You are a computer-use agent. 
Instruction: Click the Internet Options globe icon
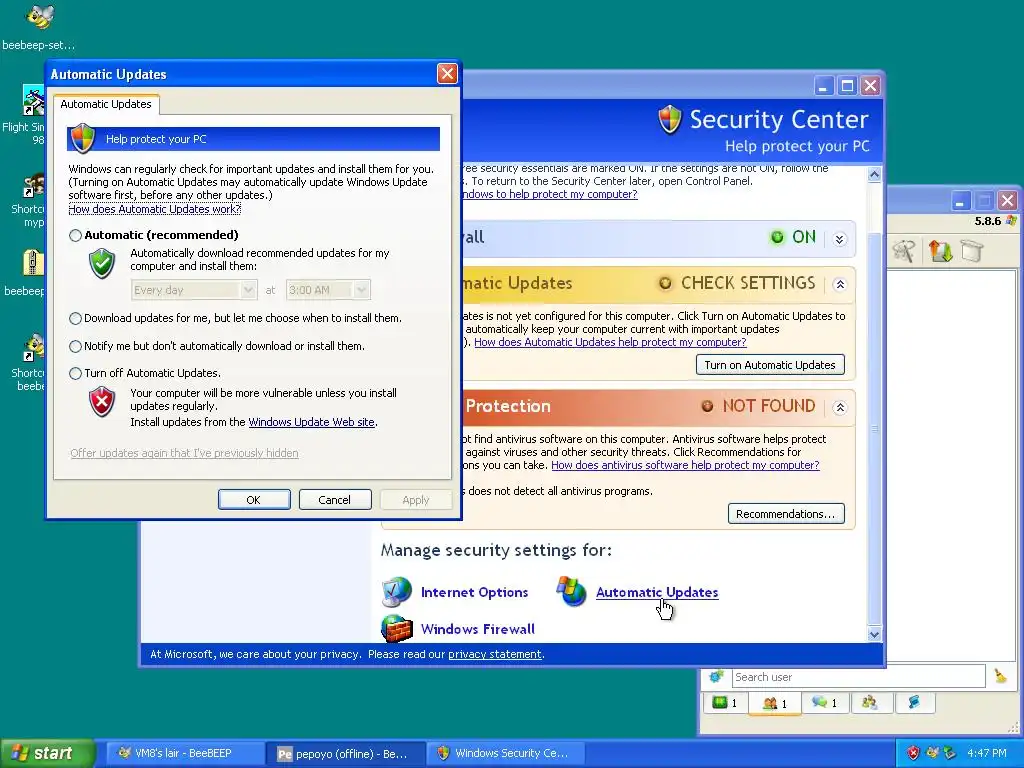point(396,592)
